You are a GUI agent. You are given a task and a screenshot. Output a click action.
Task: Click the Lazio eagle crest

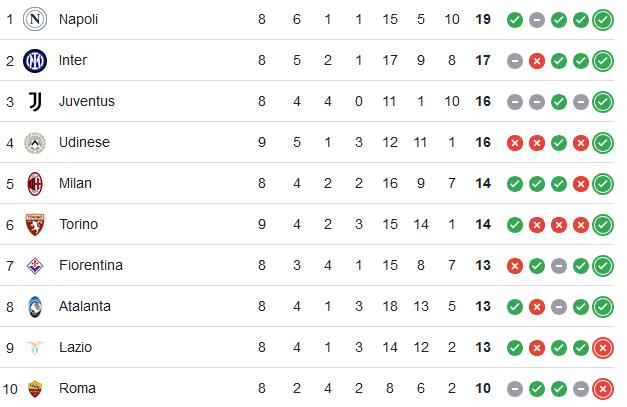tap(35, 347)
